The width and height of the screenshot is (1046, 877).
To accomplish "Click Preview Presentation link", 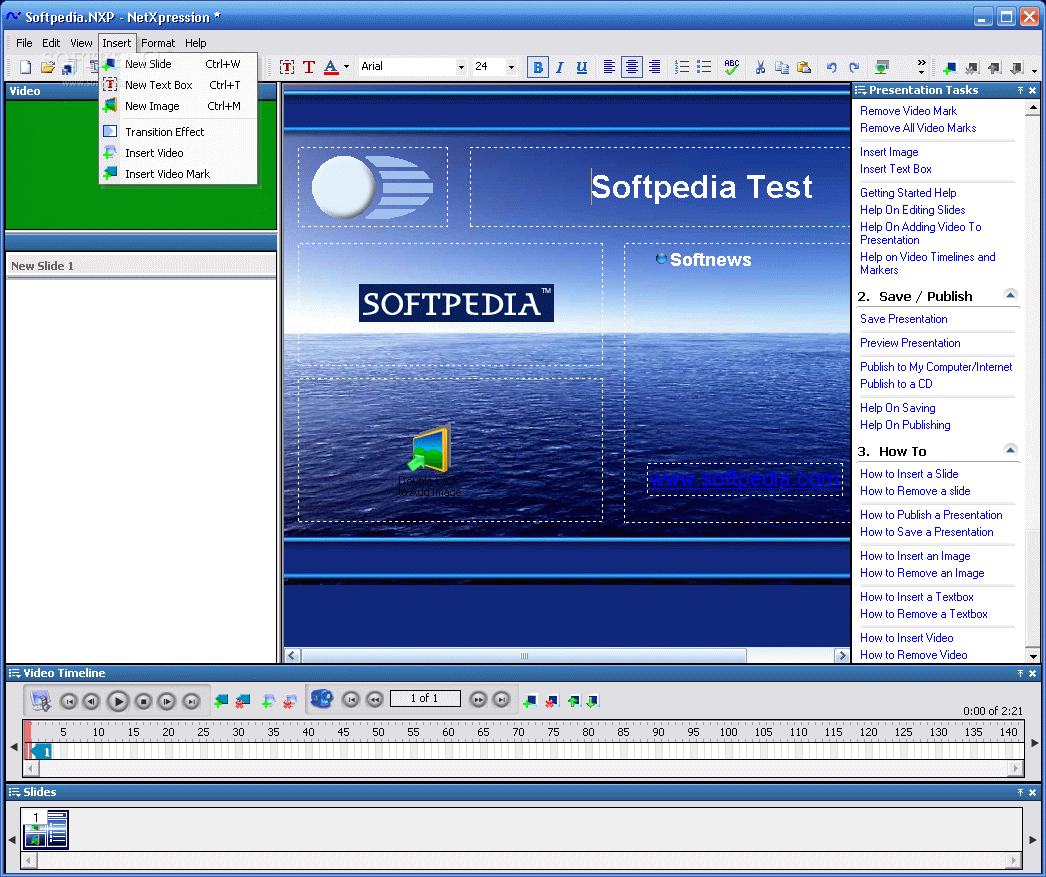I will click(910, 343).
